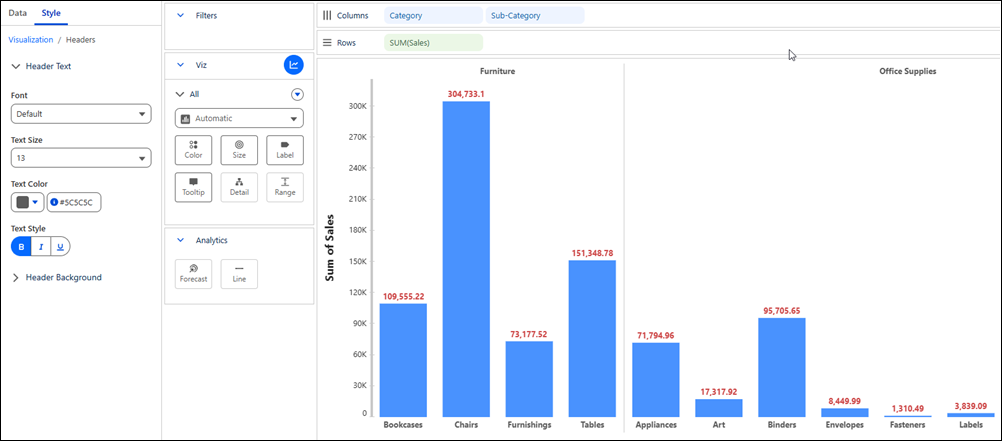This screenshot has height=441, width=1002.
Task: Open the Automatic mark type dropdown
Action: 239,118
